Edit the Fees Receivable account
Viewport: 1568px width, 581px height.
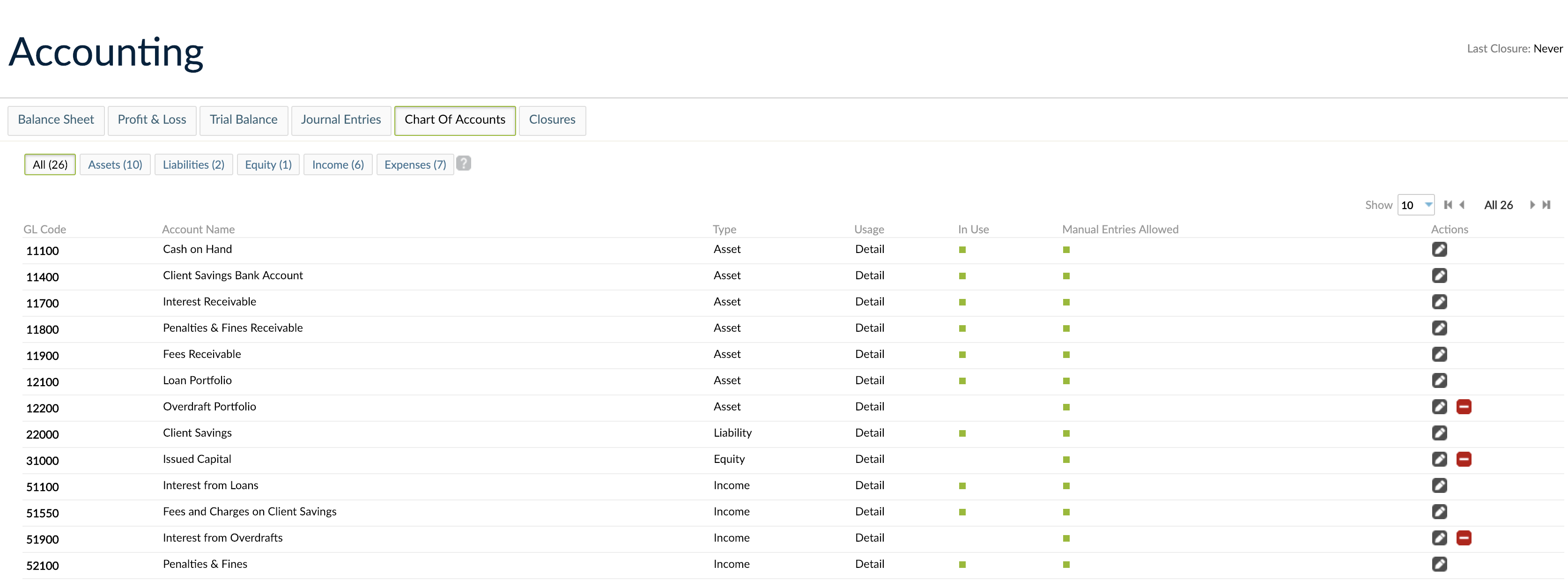(x=1440, y=354)
